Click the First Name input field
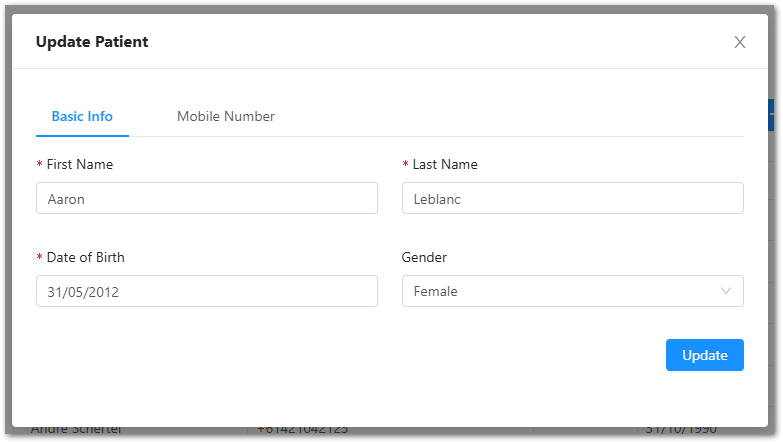Viewport: 783px width, 443px height. point(207,198)
